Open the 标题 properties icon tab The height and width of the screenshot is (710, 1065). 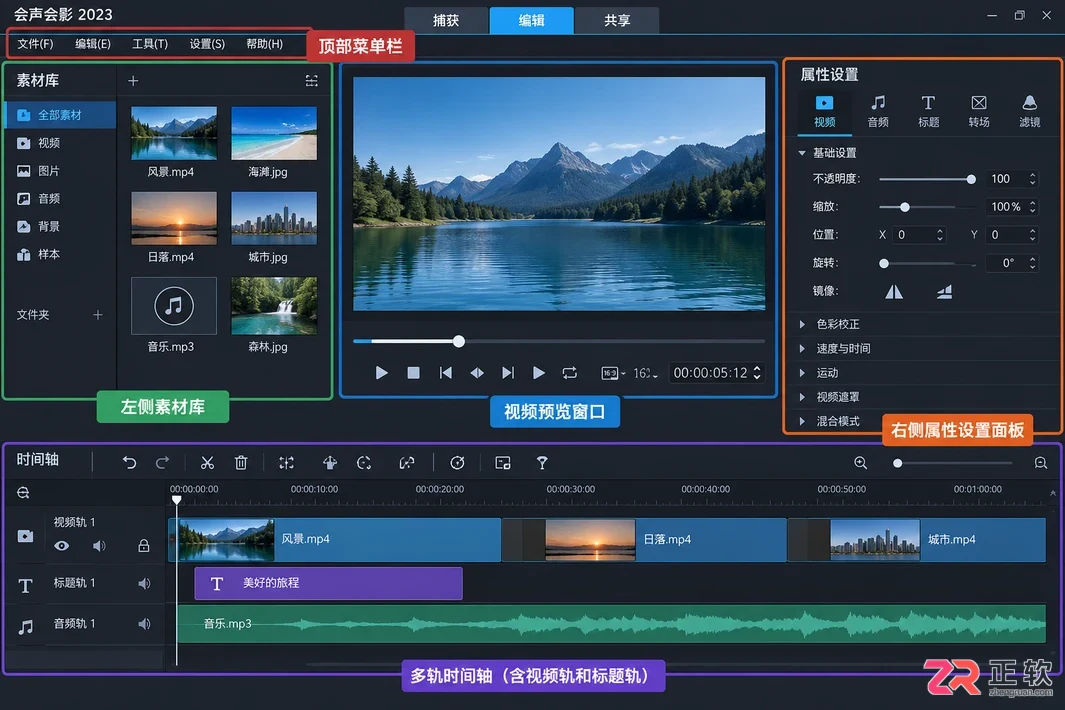click(928, 111)
